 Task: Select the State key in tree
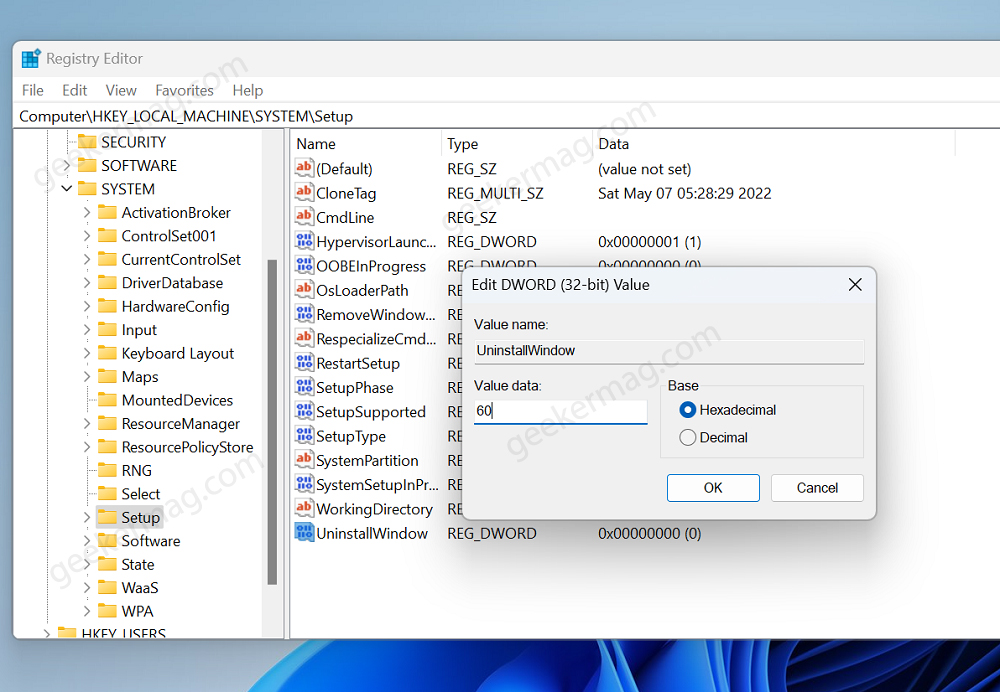tap(138, 564)
